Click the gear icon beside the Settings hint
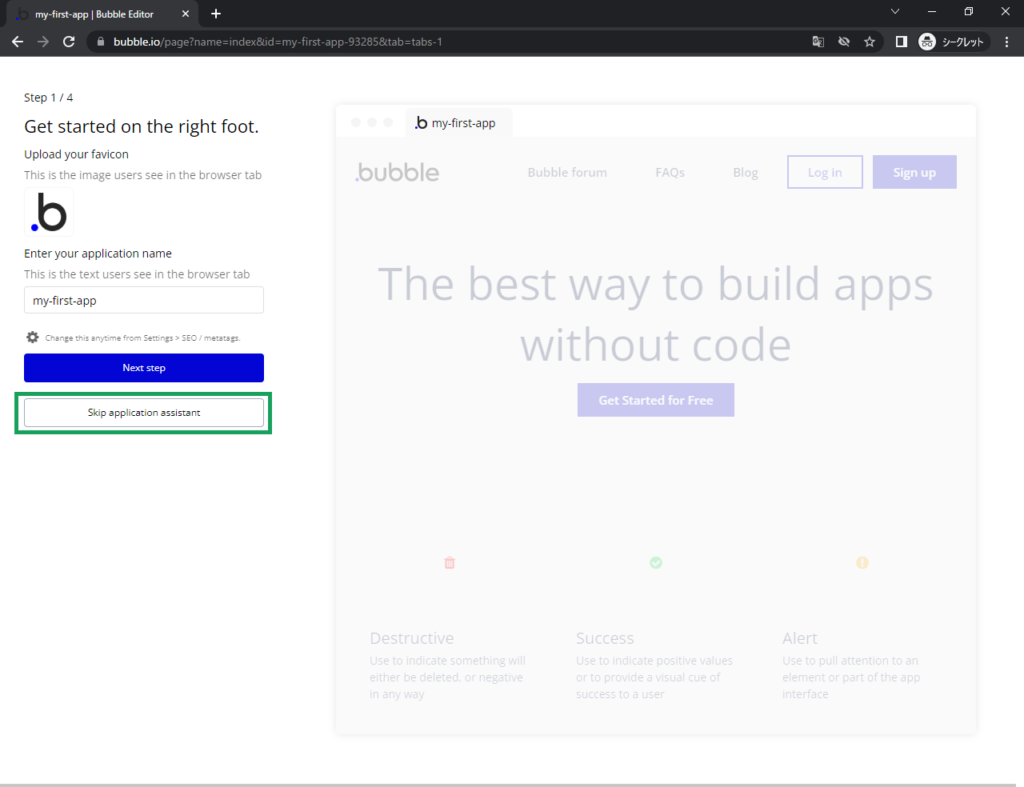Image resolution: width=1024 pixels, height=787 pixels. [32, 338]
